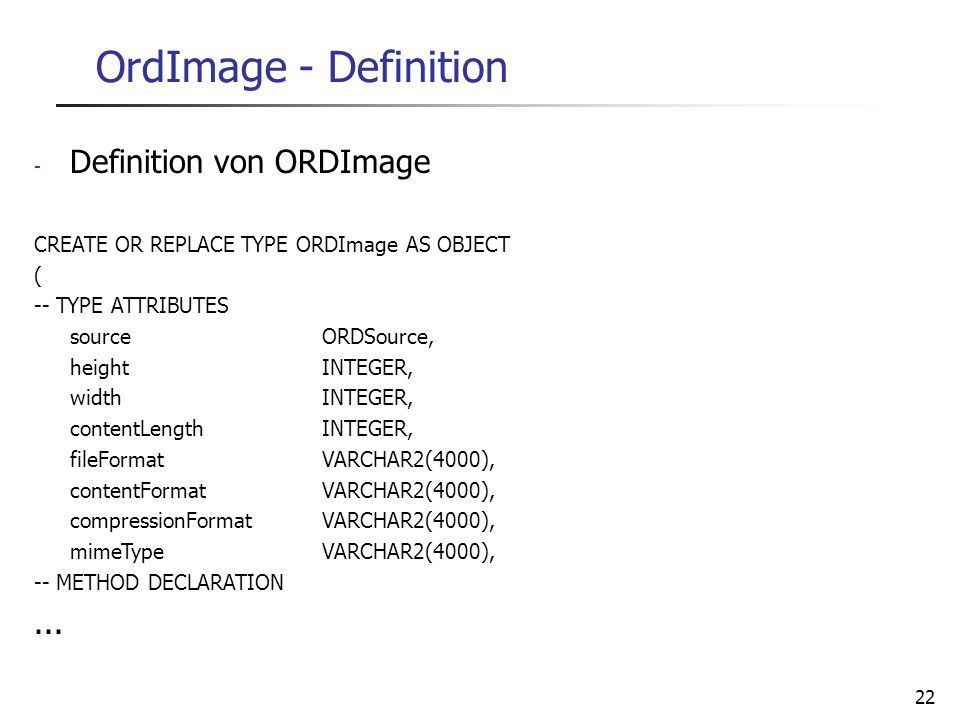Viewport: 960px width, 720px height.
Task: Click the blue dash bullet marker
Action: click(x=37, y=167)
